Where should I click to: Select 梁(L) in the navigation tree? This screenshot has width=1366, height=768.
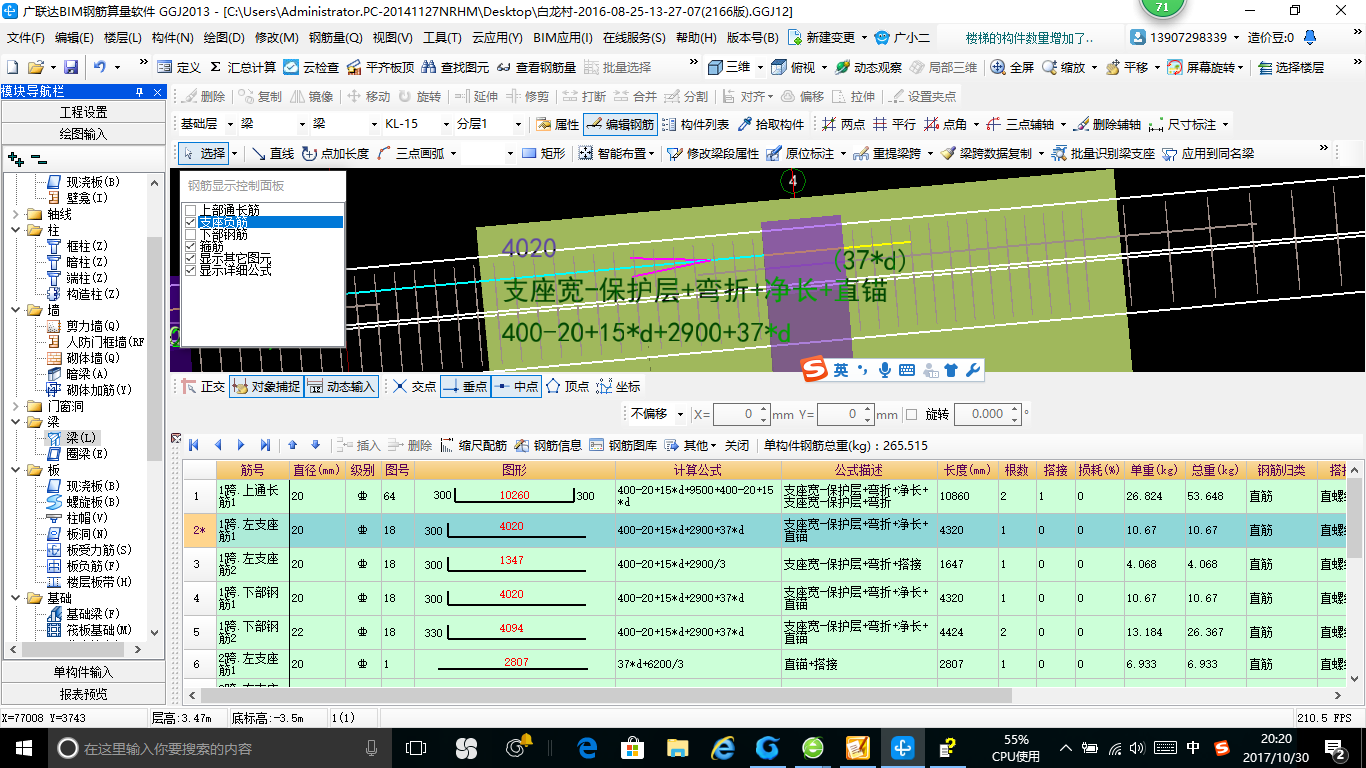coord(81,438)
